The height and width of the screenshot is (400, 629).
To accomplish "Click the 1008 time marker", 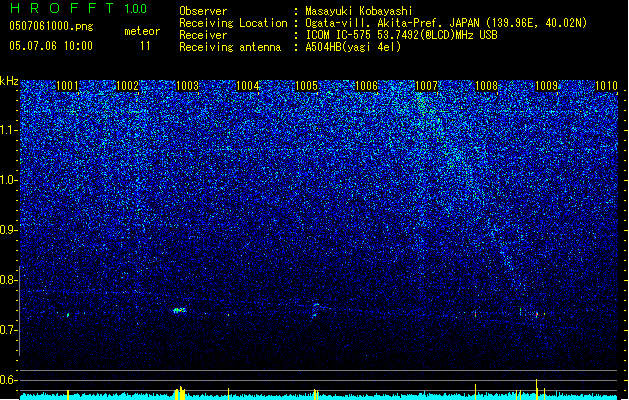I will (486, 85).
